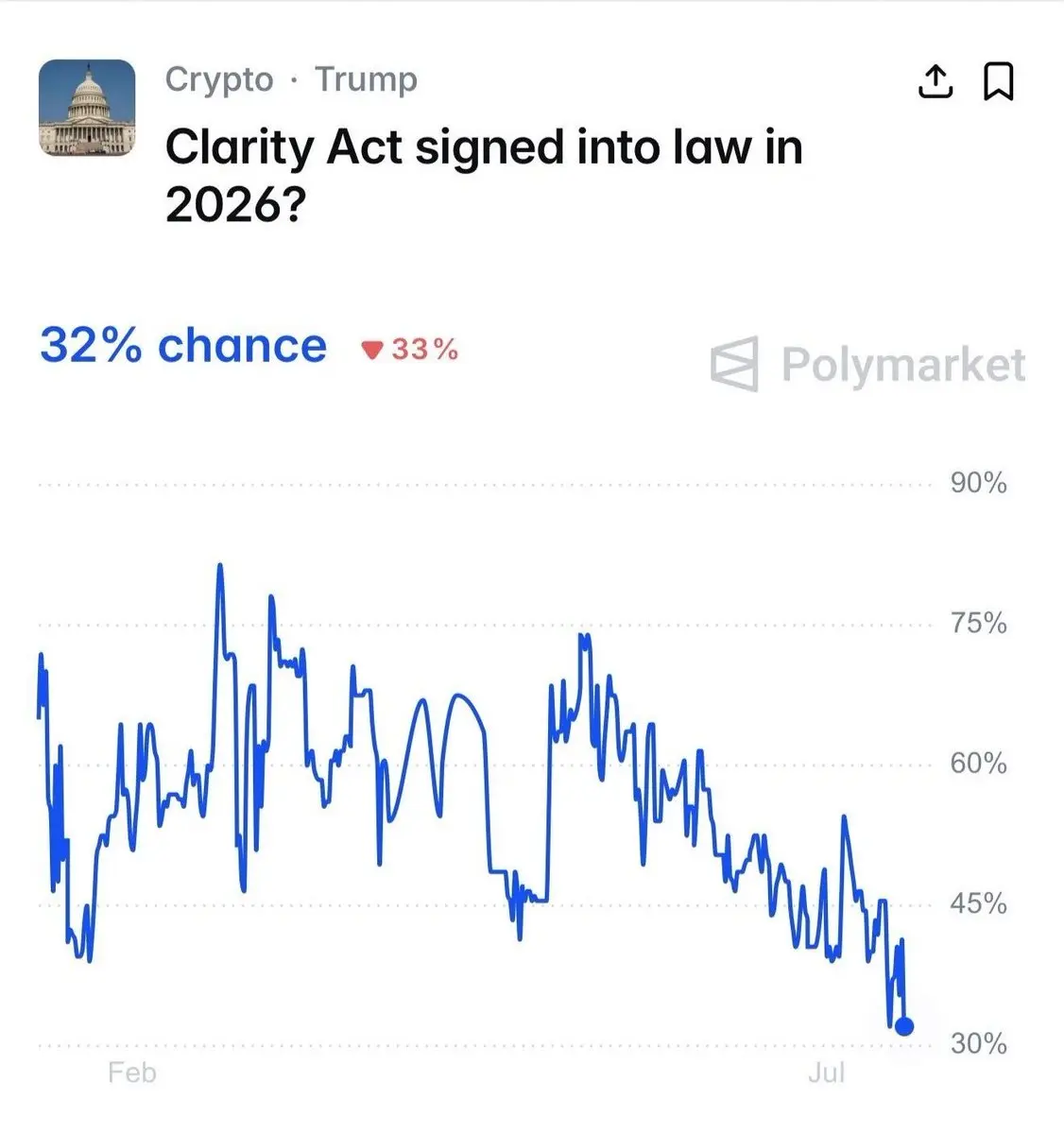Click the Polymarket logo icon
The height and width of the screenshot is (1134, 1064).
click(734, 364)
